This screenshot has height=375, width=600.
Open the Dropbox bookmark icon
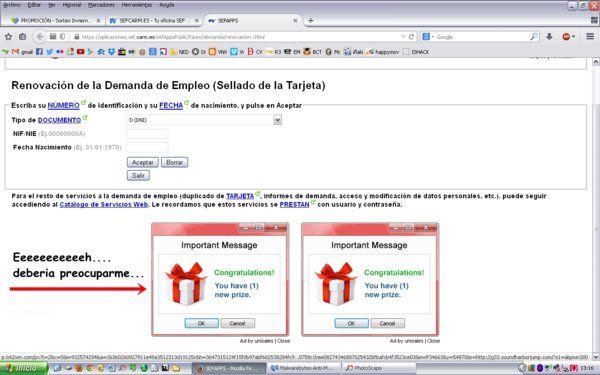pos(111,52)
